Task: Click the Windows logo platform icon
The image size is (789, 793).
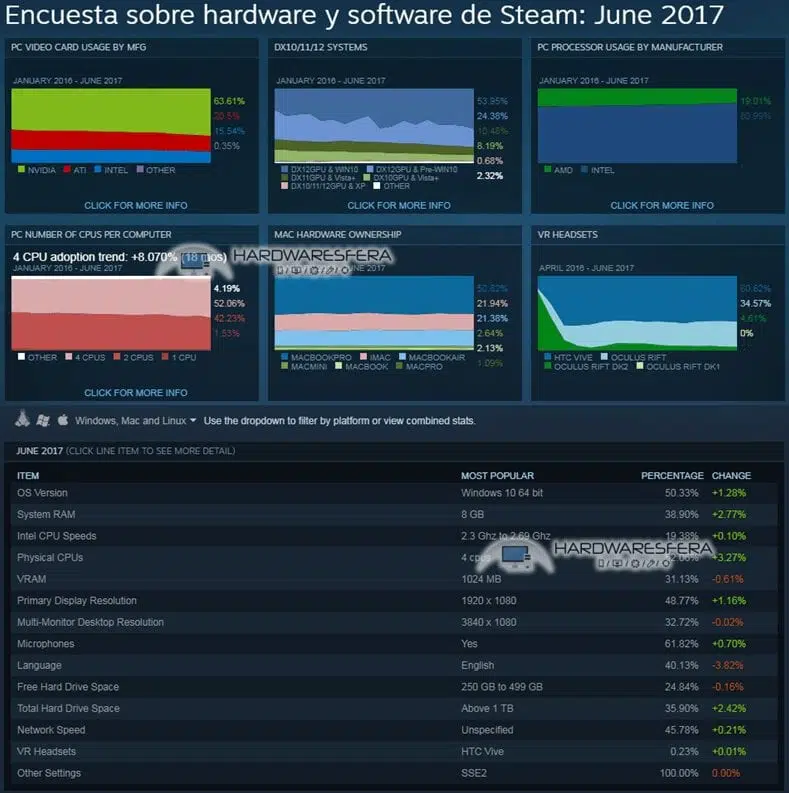Action: 43,420
